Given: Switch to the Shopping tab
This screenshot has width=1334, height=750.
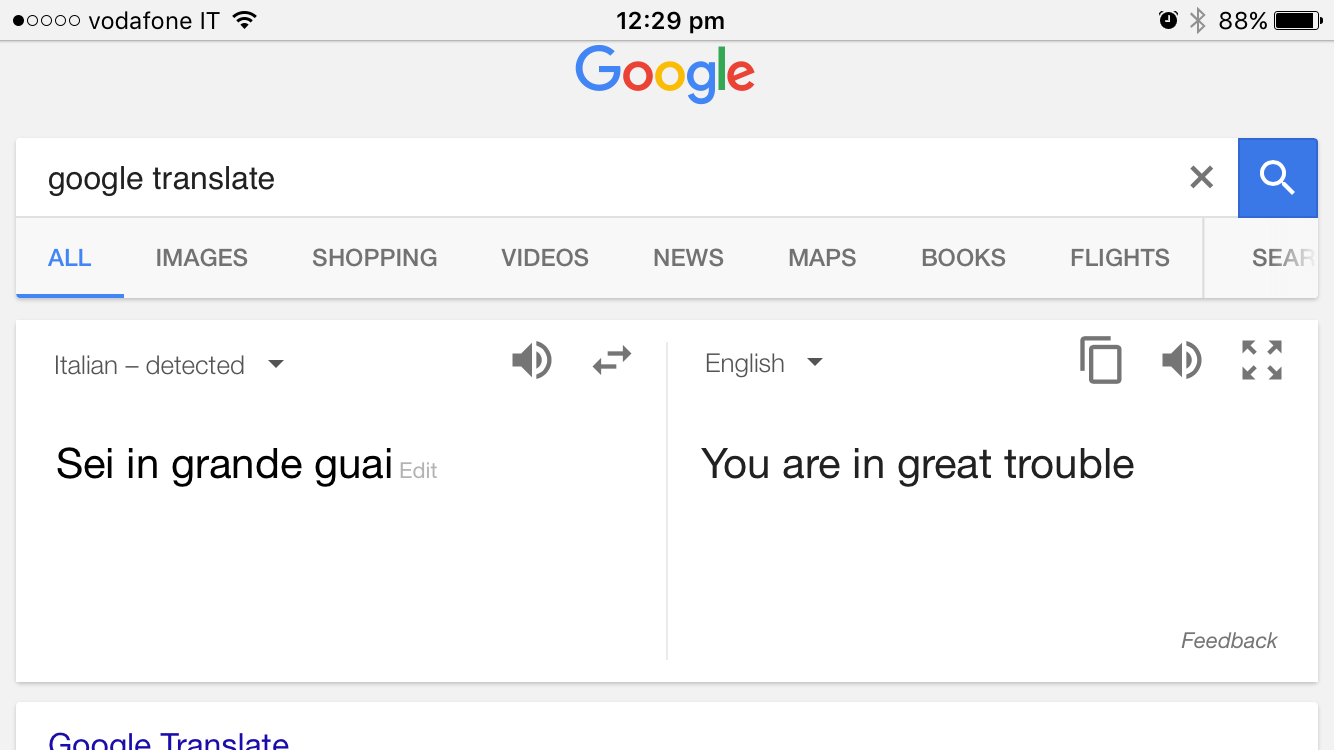Looking at the screenshot, I should click(374, 258).
